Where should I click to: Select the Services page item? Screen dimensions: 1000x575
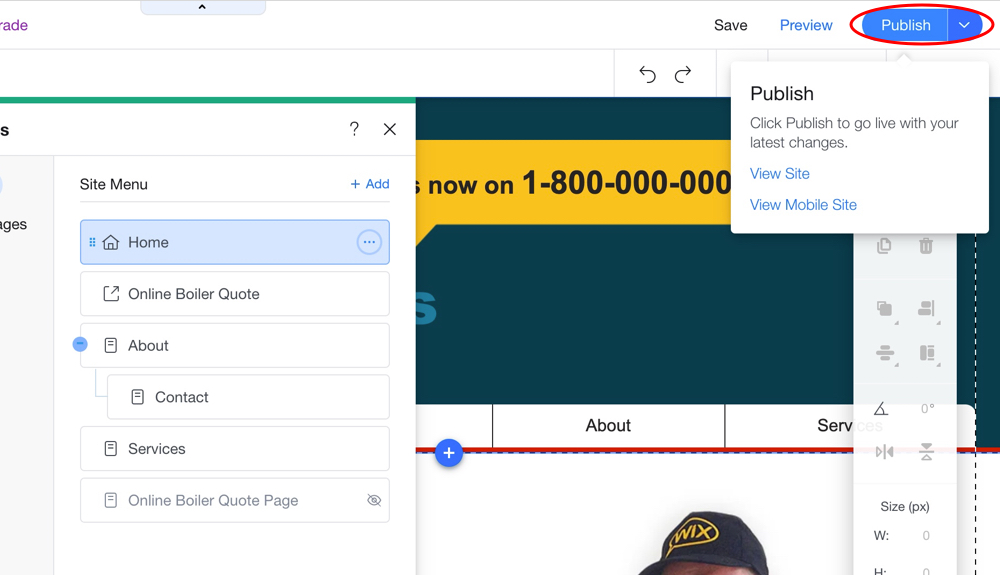pos(235,449)
